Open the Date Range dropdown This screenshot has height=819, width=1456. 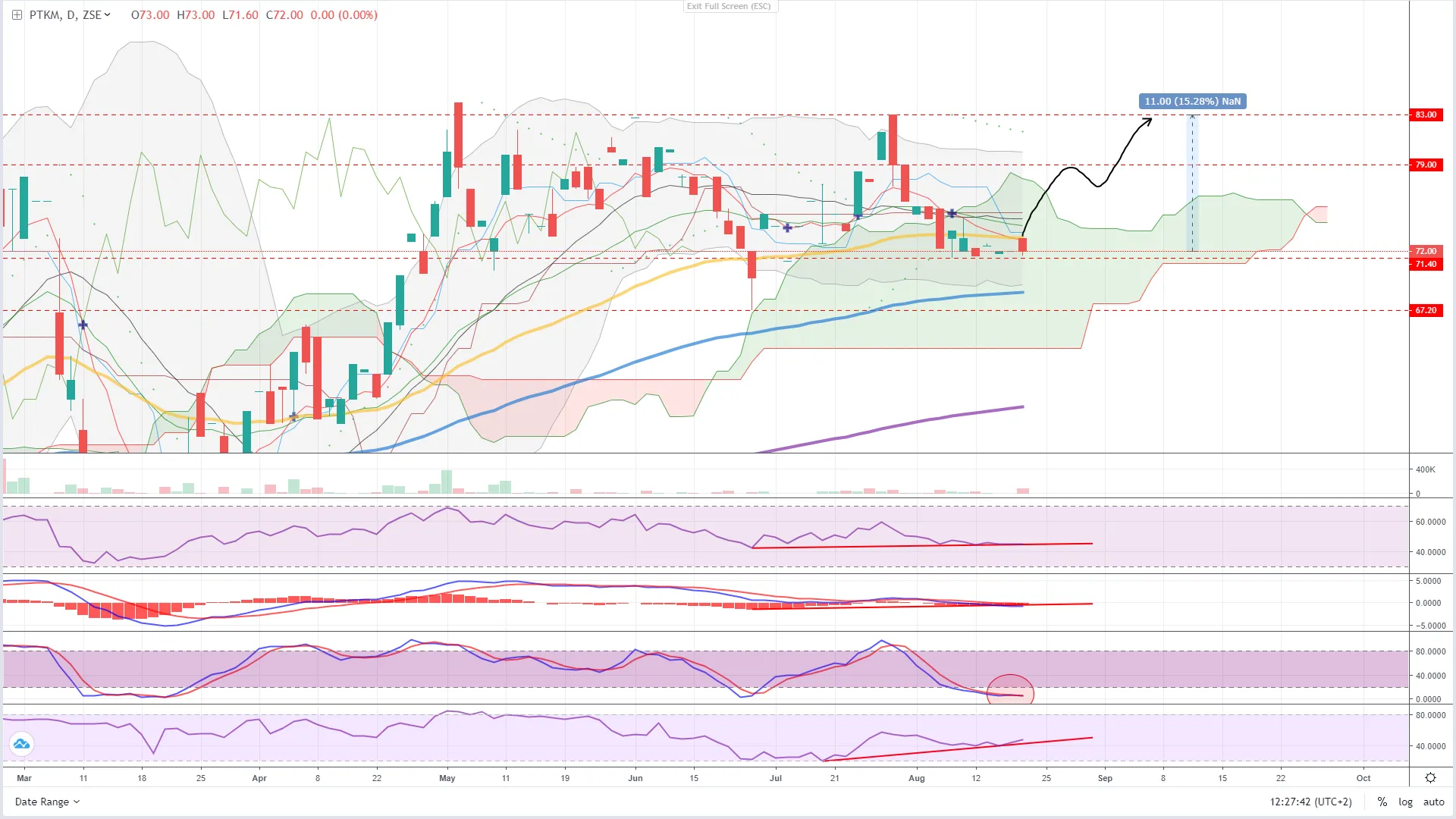point(47,802)
